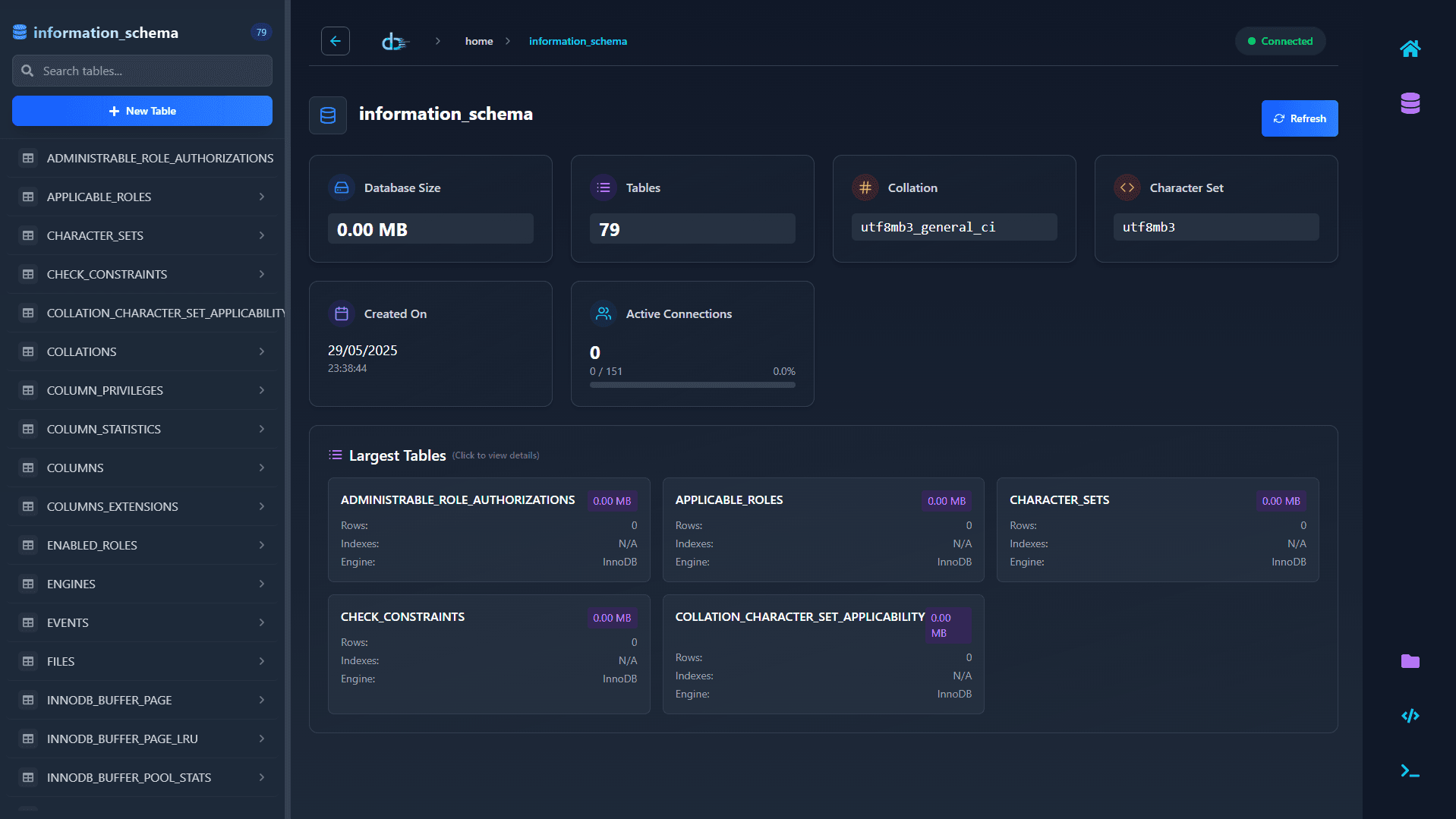Select COLUMNS table in sidebar
The height and width of the screenshot is (819, 1456).
[144, 468]
